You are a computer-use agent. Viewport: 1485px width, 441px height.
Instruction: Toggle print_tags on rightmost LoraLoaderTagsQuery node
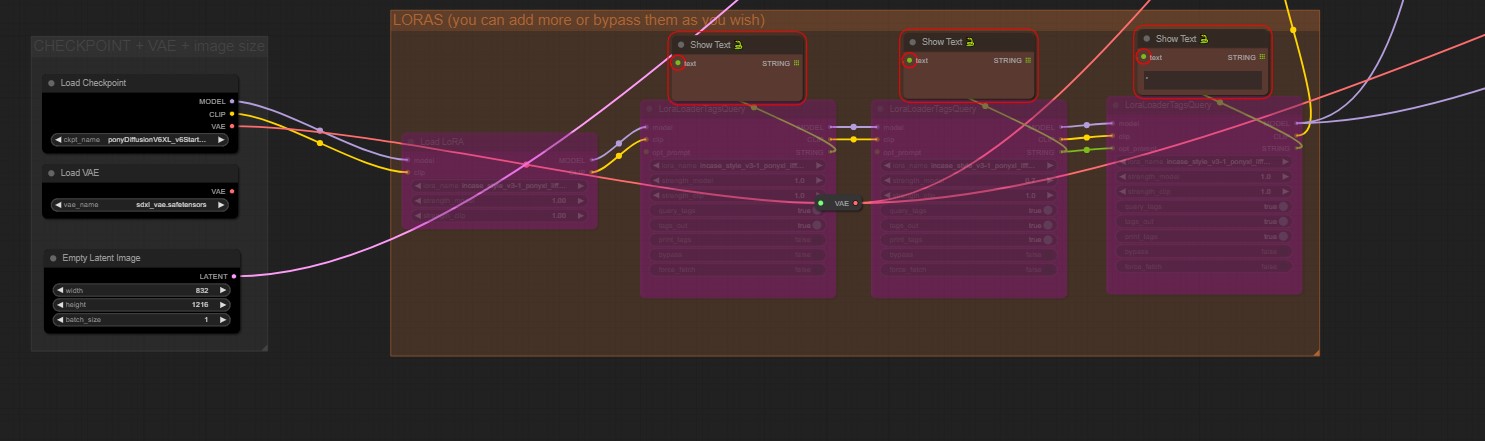pyautogui.click(x=1205, y=236)
